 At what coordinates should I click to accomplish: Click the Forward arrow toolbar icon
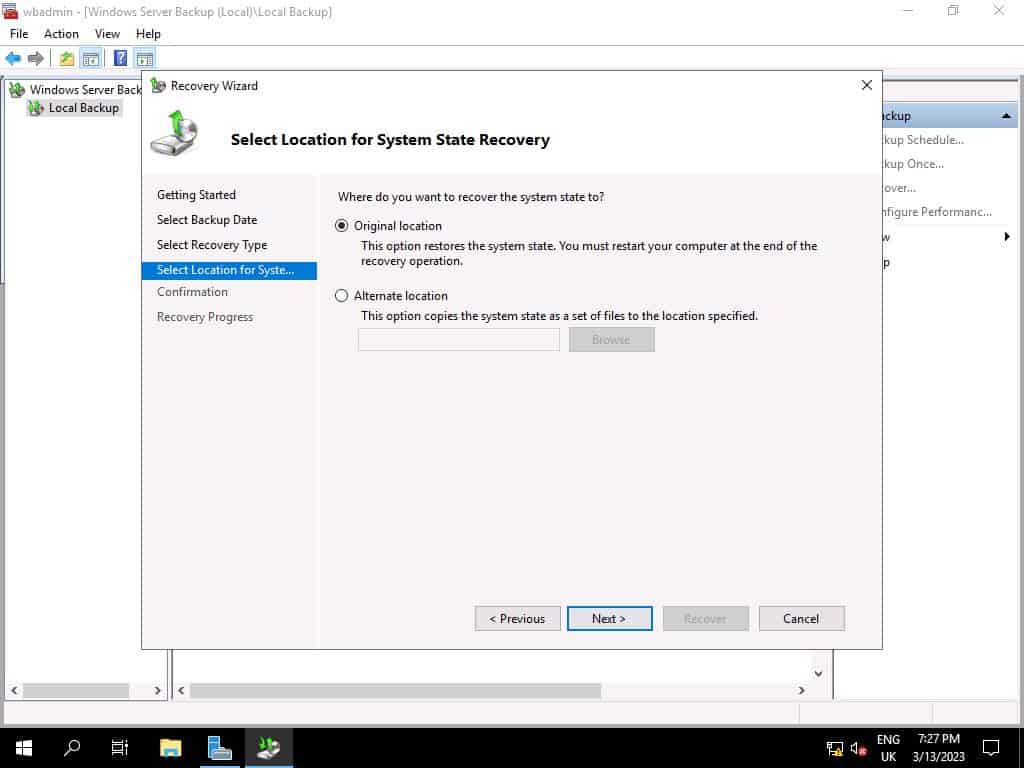[x=35, y=59]
